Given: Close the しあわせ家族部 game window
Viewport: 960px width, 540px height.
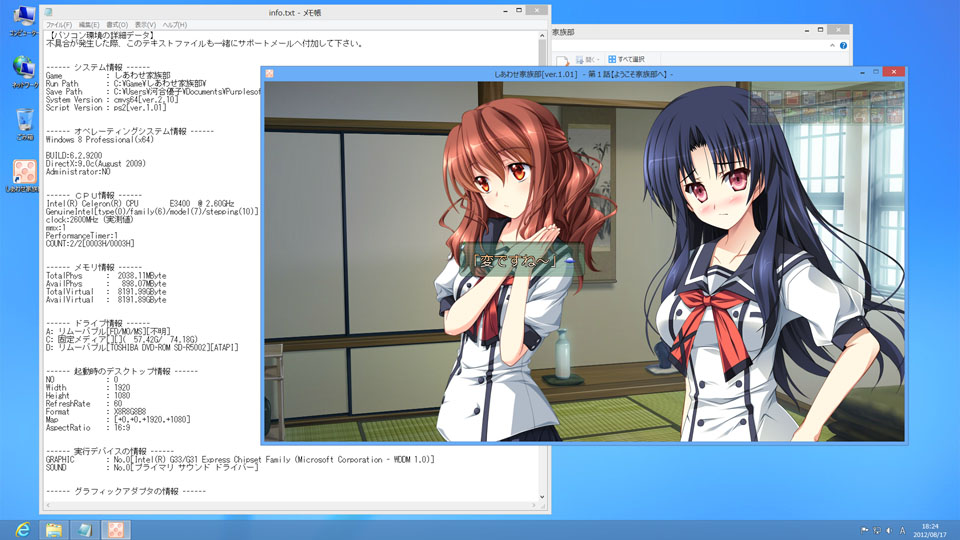Looking at the screenshot, I should coord(894,72).
